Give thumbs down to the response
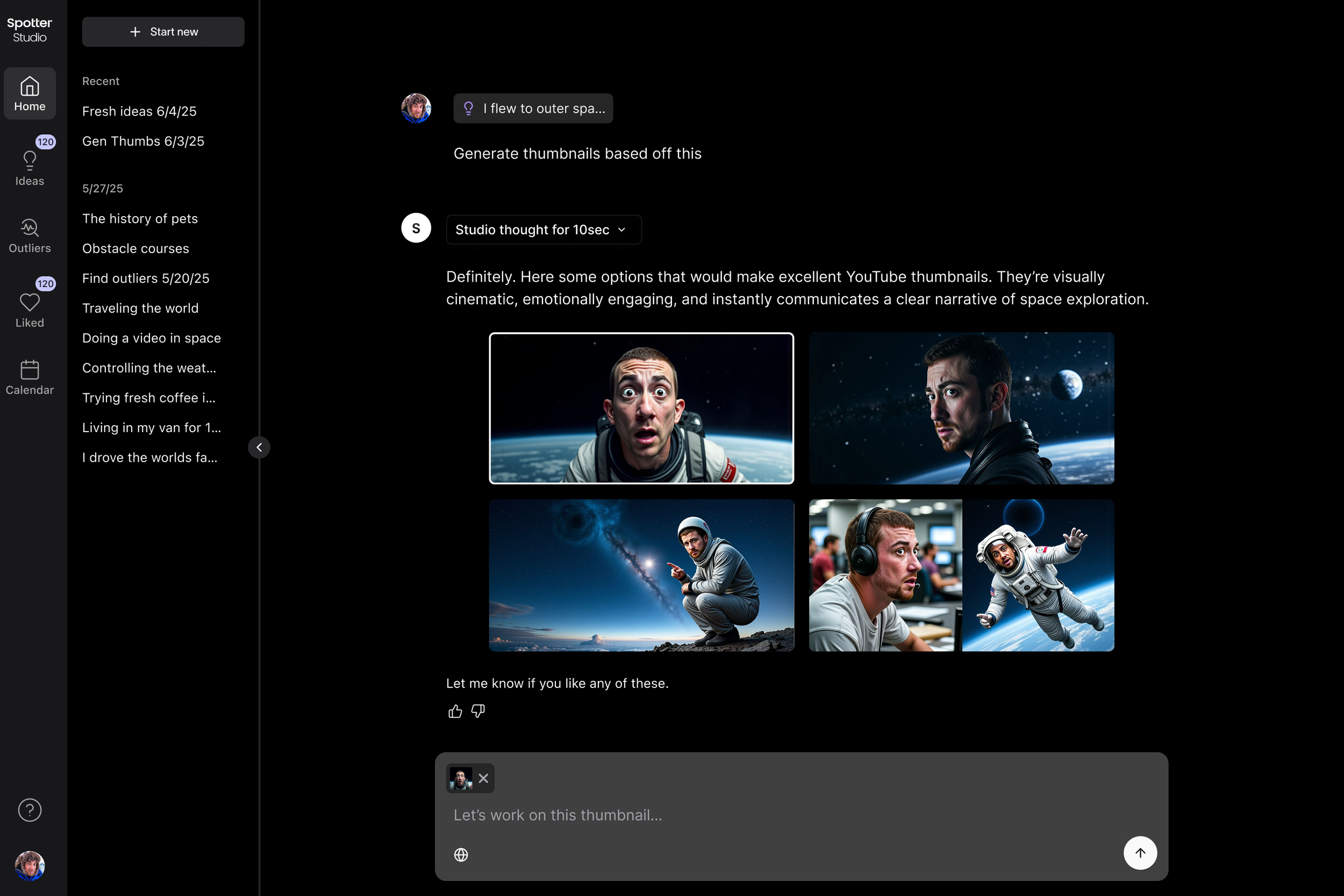1344x896 pixels. coord(478,711)
